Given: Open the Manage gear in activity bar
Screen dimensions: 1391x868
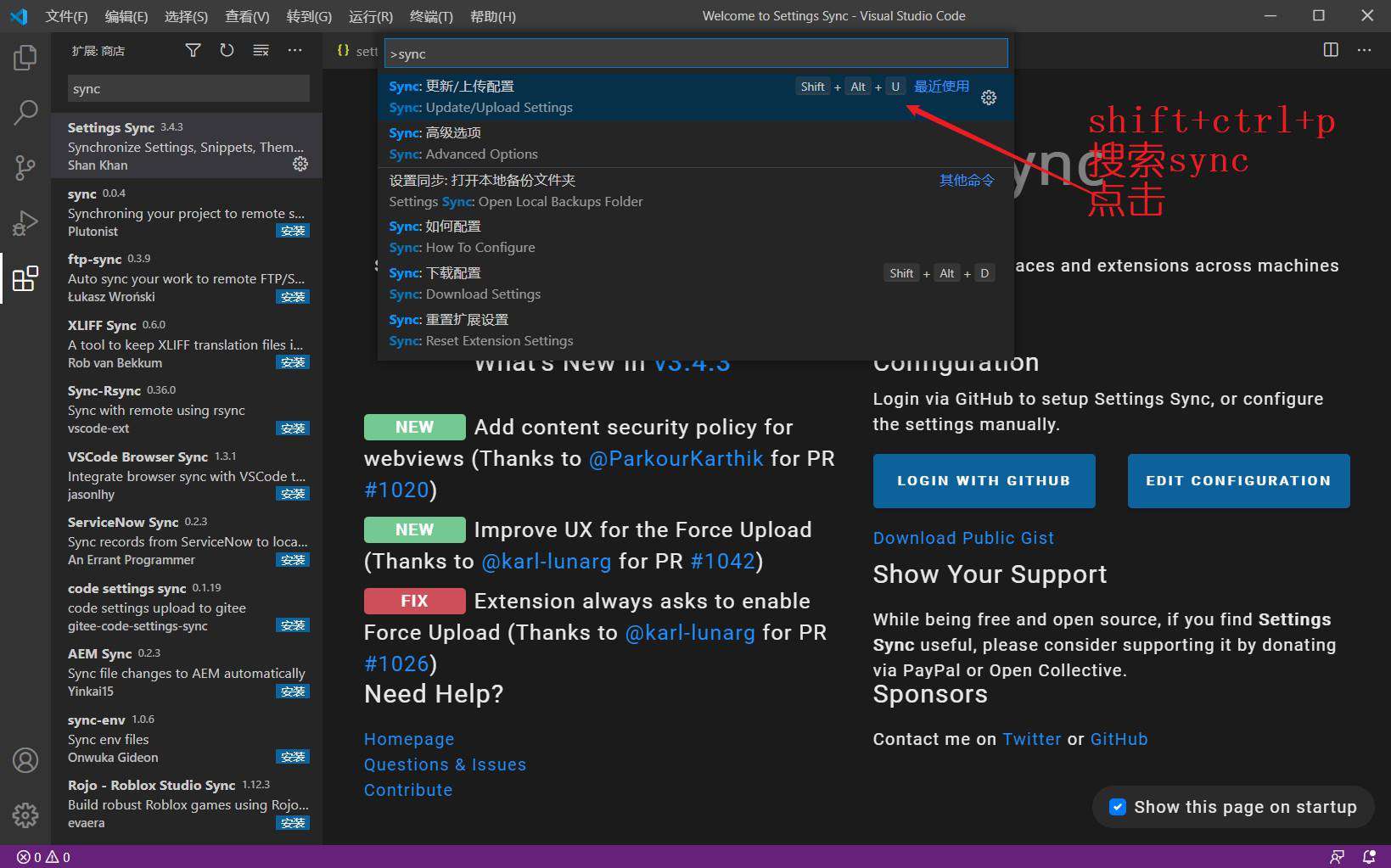Looking at the screenshot, I should (25, 815).
